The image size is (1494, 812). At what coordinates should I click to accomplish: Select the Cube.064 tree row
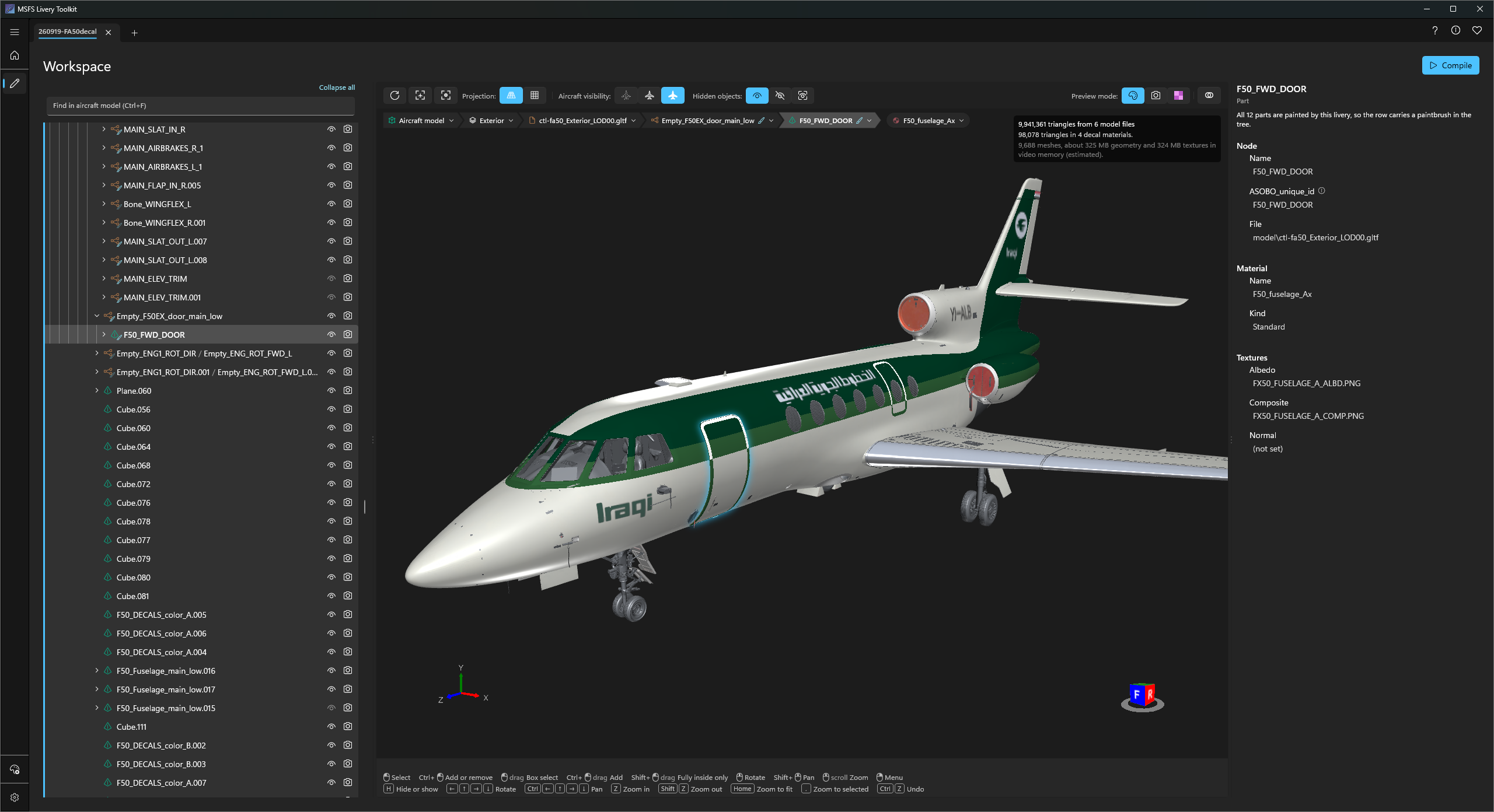tap(202, 447)
